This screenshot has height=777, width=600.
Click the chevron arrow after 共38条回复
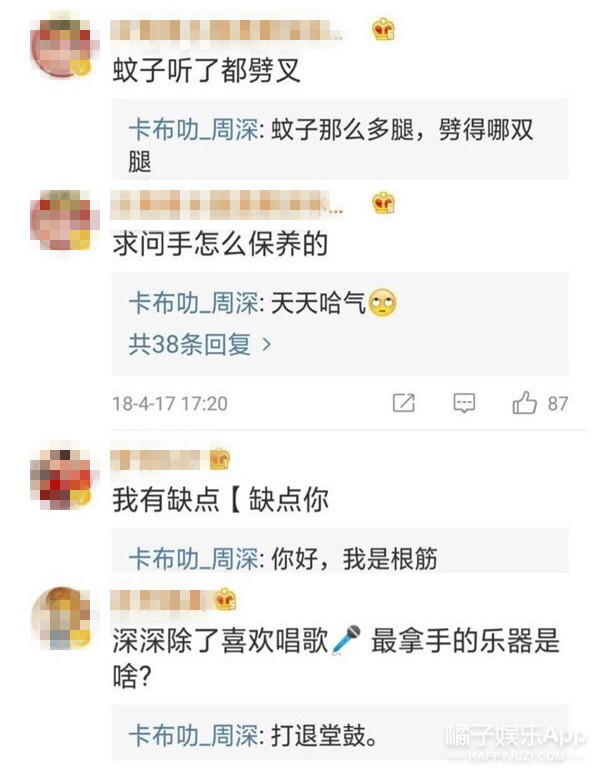[266, 344]
